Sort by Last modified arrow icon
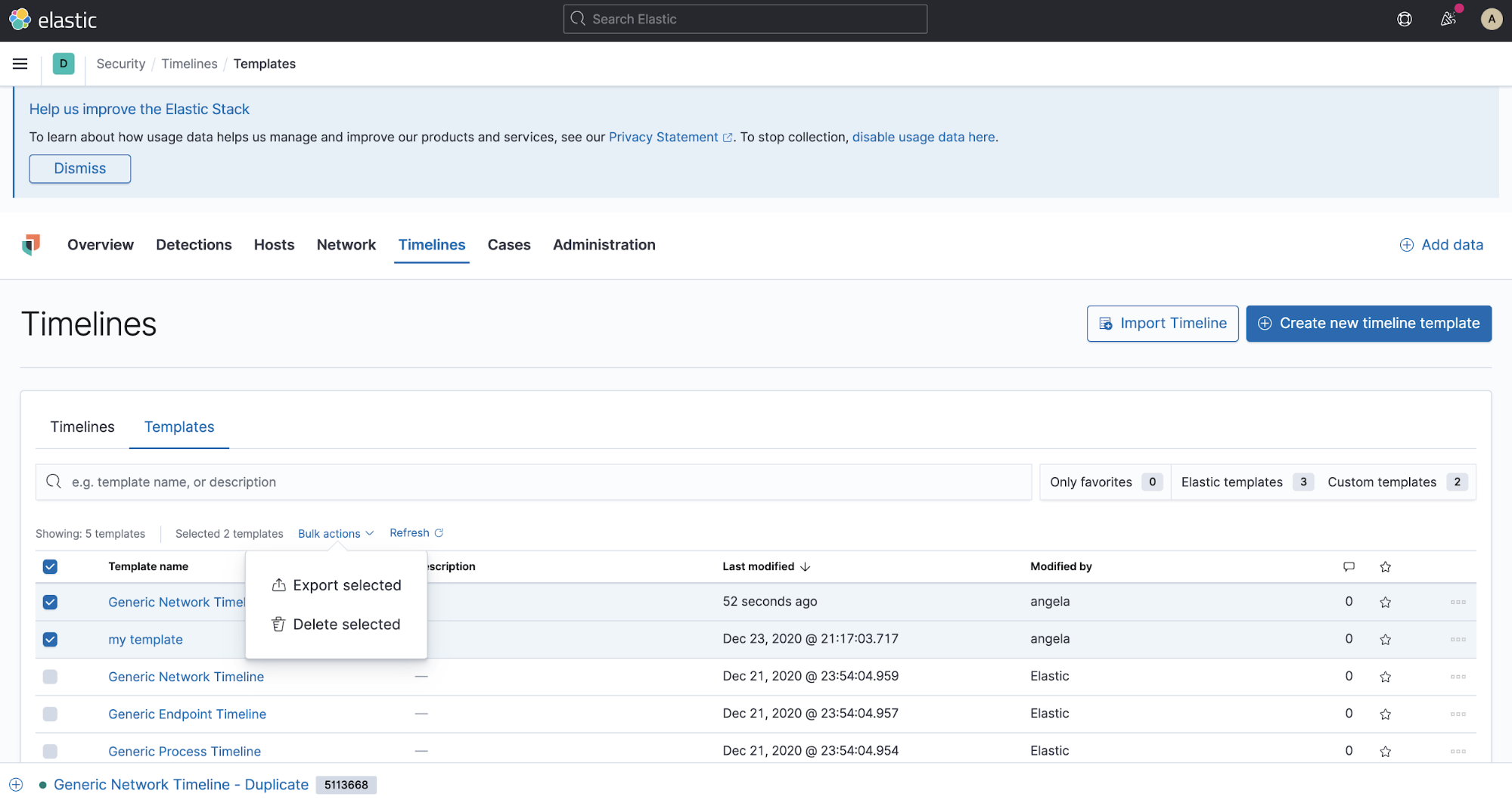 [806, 567]
